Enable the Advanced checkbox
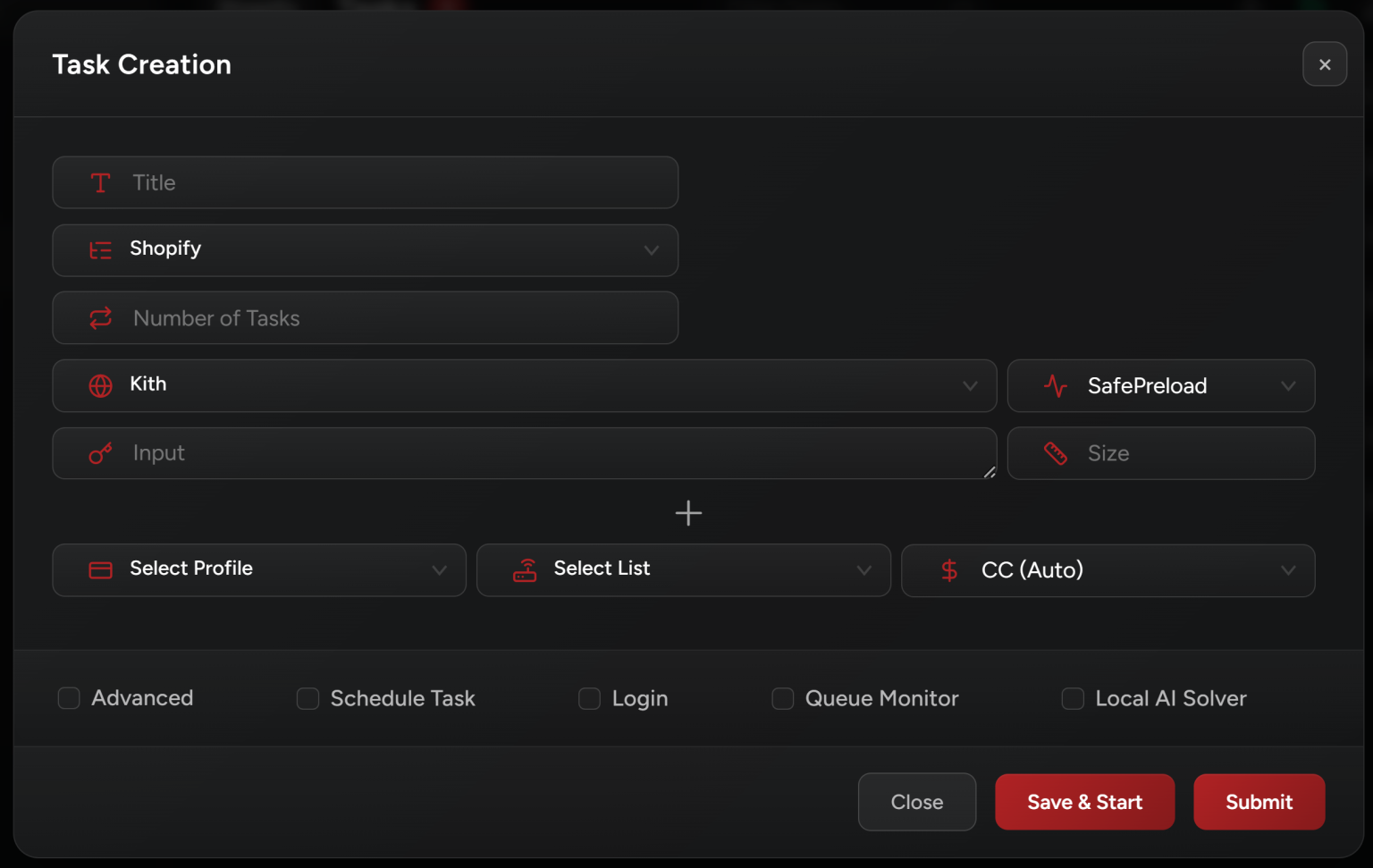Viewport: 1373px width, 868px height. (69, 698)
